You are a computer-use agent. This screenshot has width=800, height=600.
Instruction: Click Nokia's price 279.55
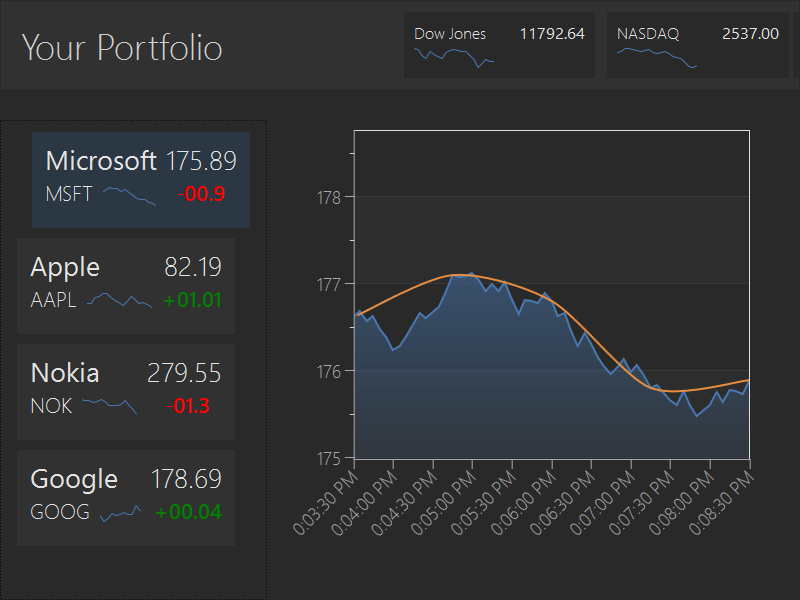pos(184,373)
